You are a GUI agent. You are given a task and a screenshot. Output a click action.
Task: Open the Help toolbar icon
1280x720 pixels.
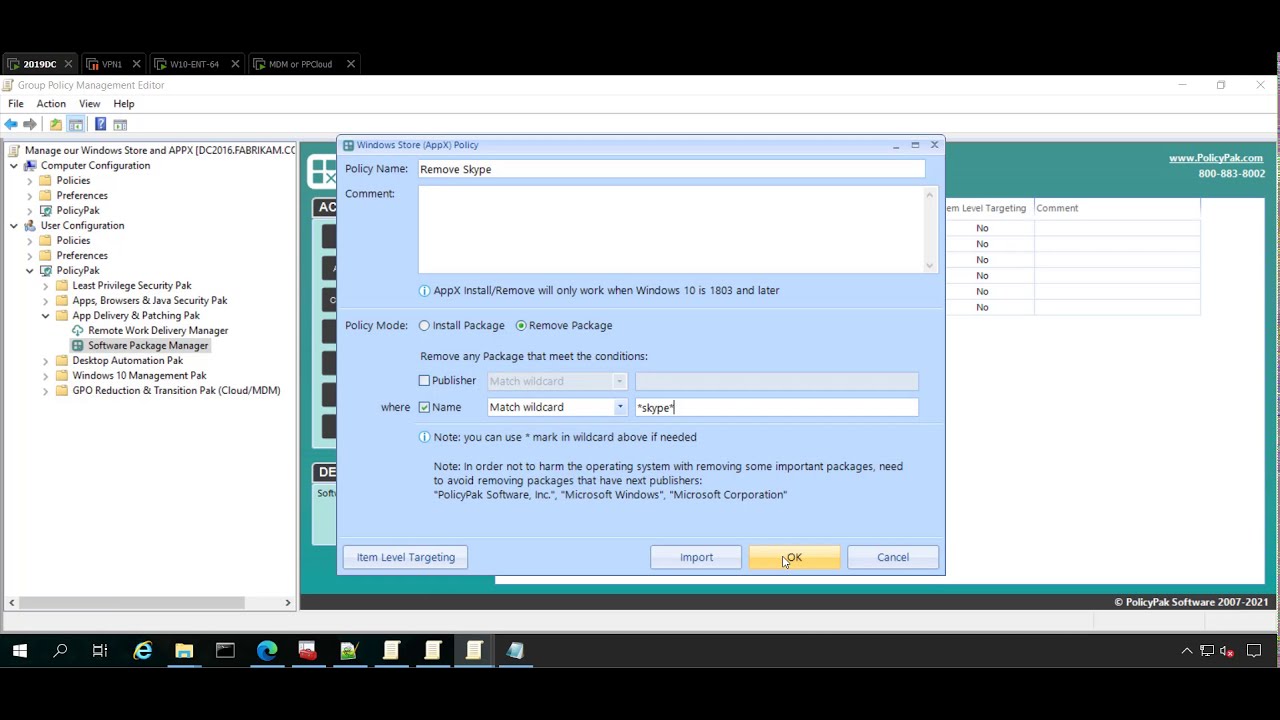coord(100,124)
